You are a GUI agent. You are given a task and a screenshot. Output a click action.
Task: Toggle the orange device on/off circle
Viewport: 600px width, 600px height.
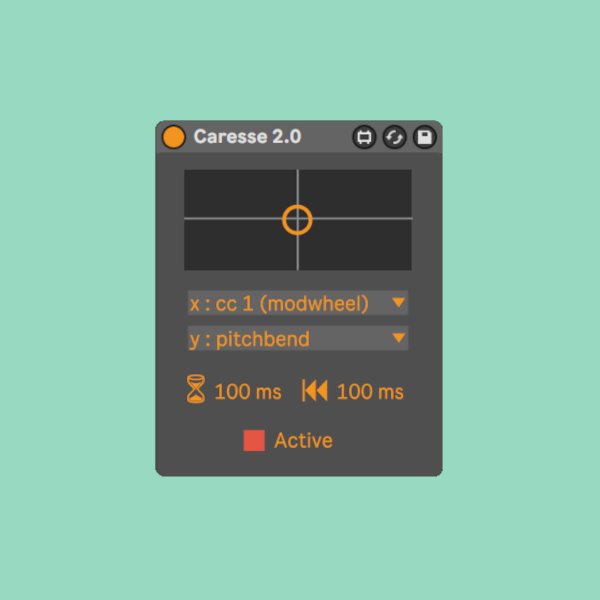click(x=173, y=137)
